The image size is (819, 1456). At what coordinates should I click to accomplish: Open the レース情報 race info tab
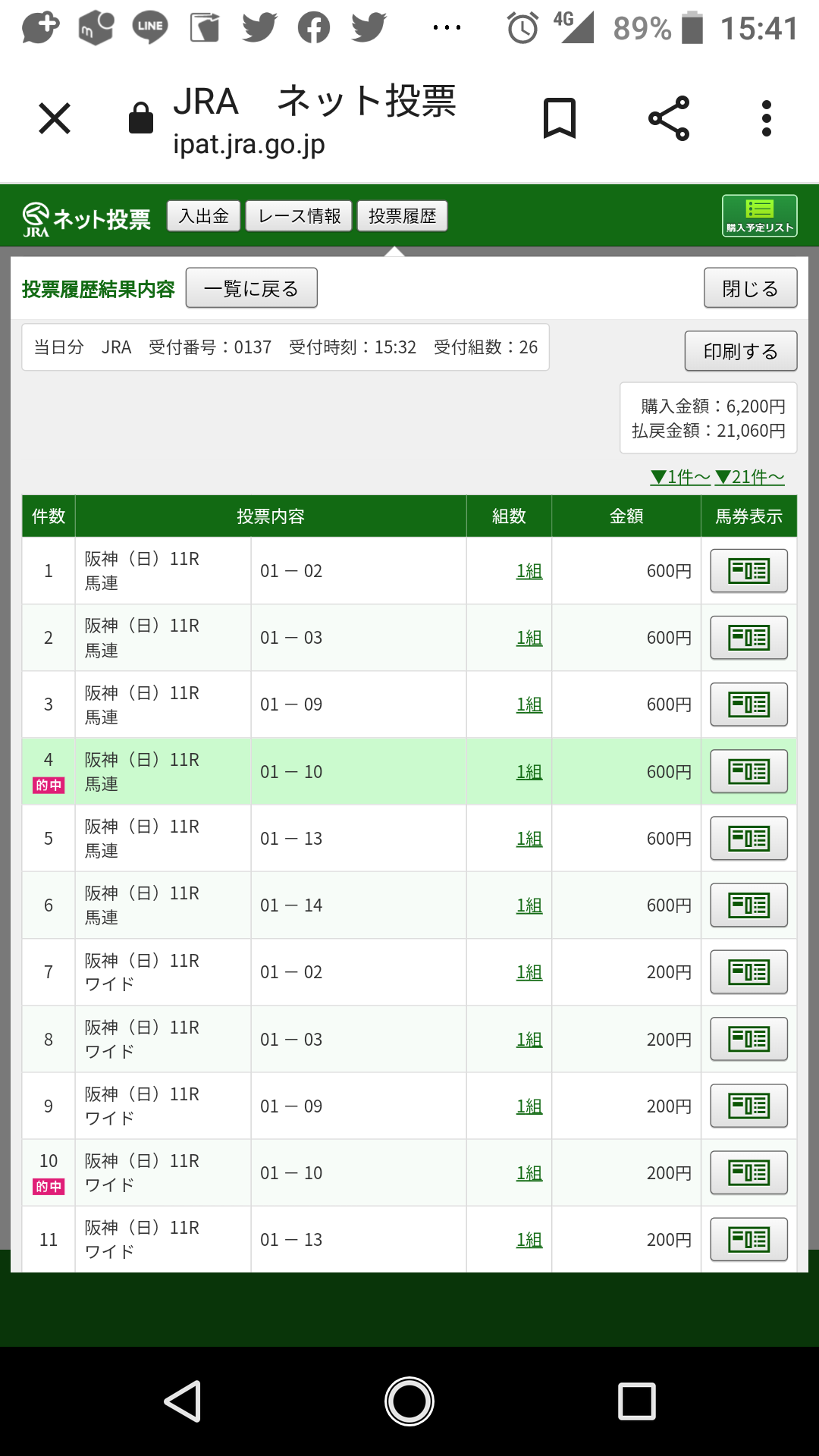[299, 216]
